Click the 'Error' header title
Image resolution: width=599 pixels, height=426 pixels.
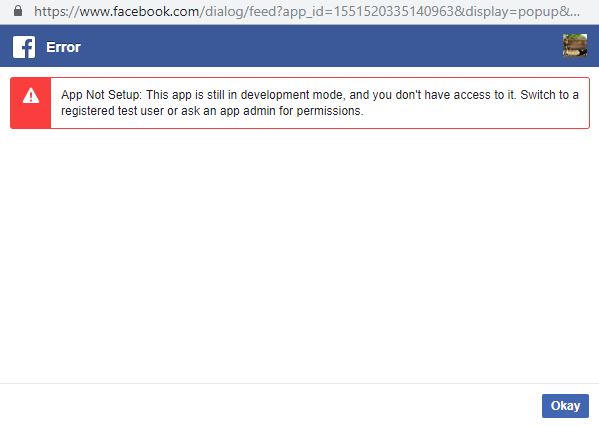[63, 47]
